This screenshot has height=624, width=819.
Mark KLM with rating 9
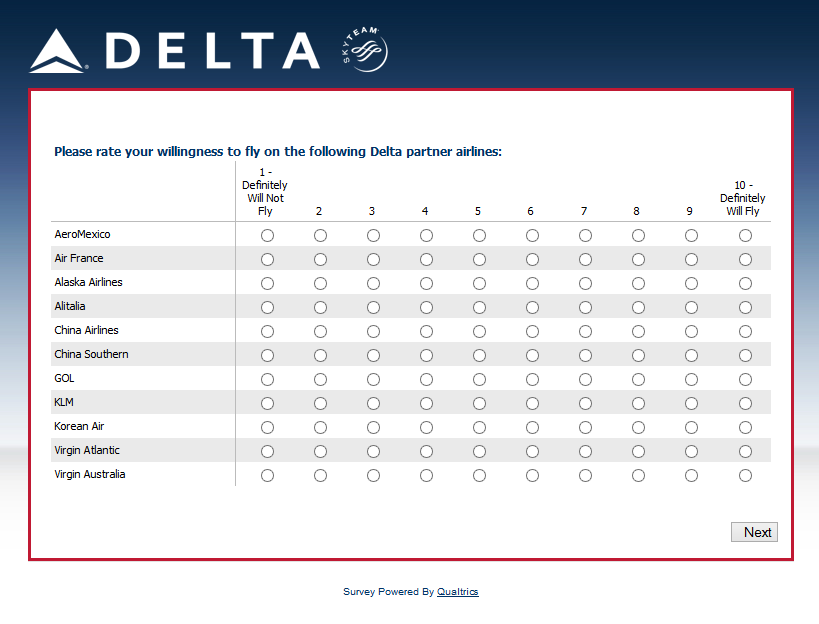(691, 404)
